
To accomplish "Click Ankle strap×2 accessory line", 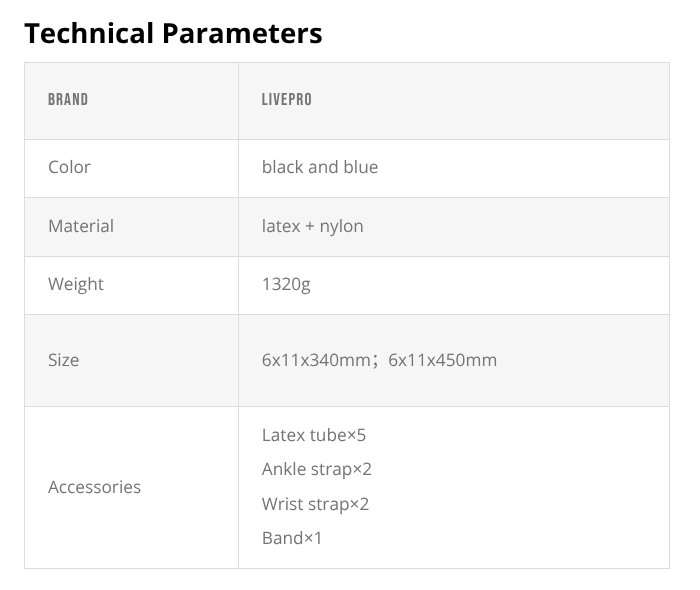I will [x=316, y=469].
